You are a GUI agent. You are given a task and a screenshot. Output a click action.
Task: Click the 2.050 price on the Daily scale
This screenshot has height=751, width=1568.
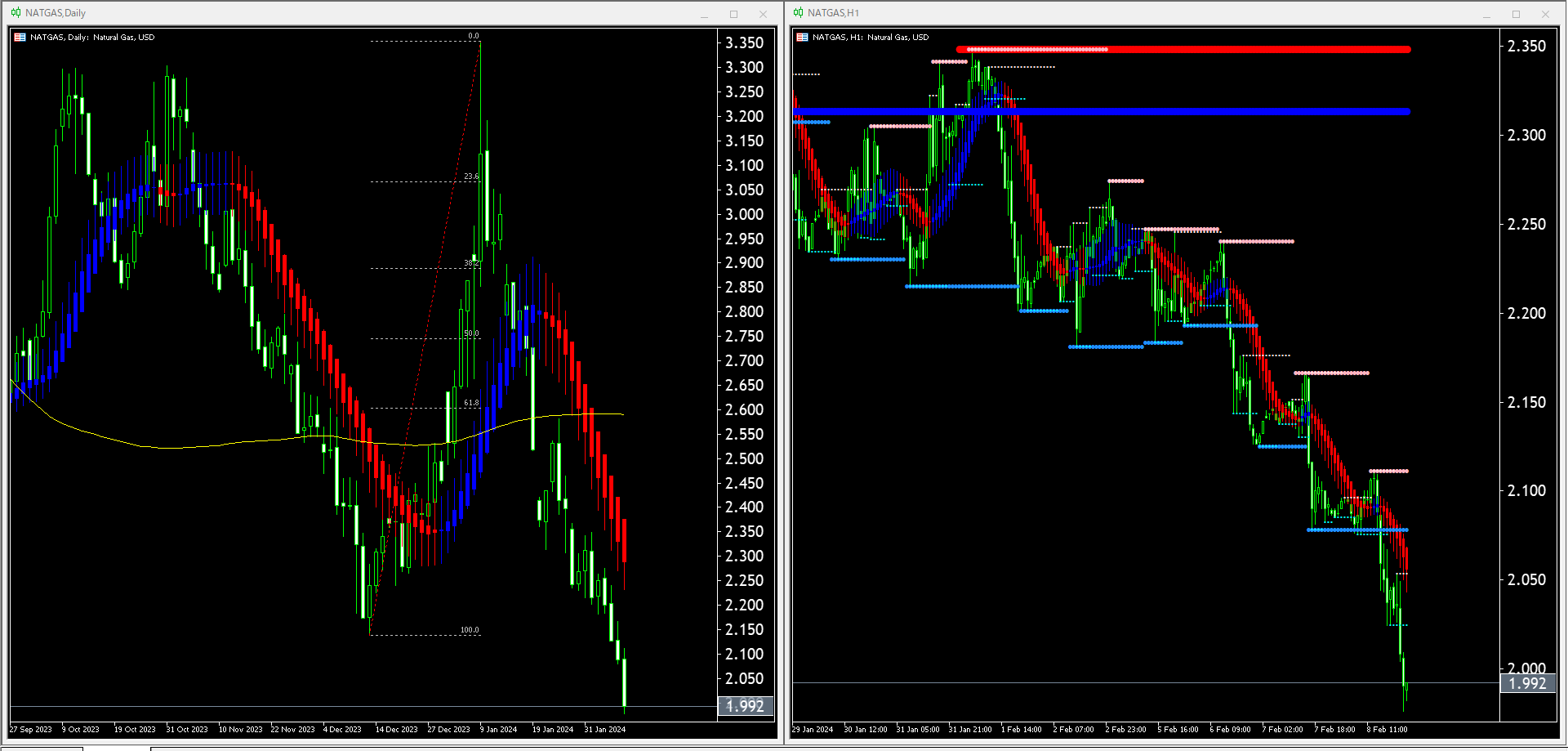pyautogui.click(x=745, y=678)
